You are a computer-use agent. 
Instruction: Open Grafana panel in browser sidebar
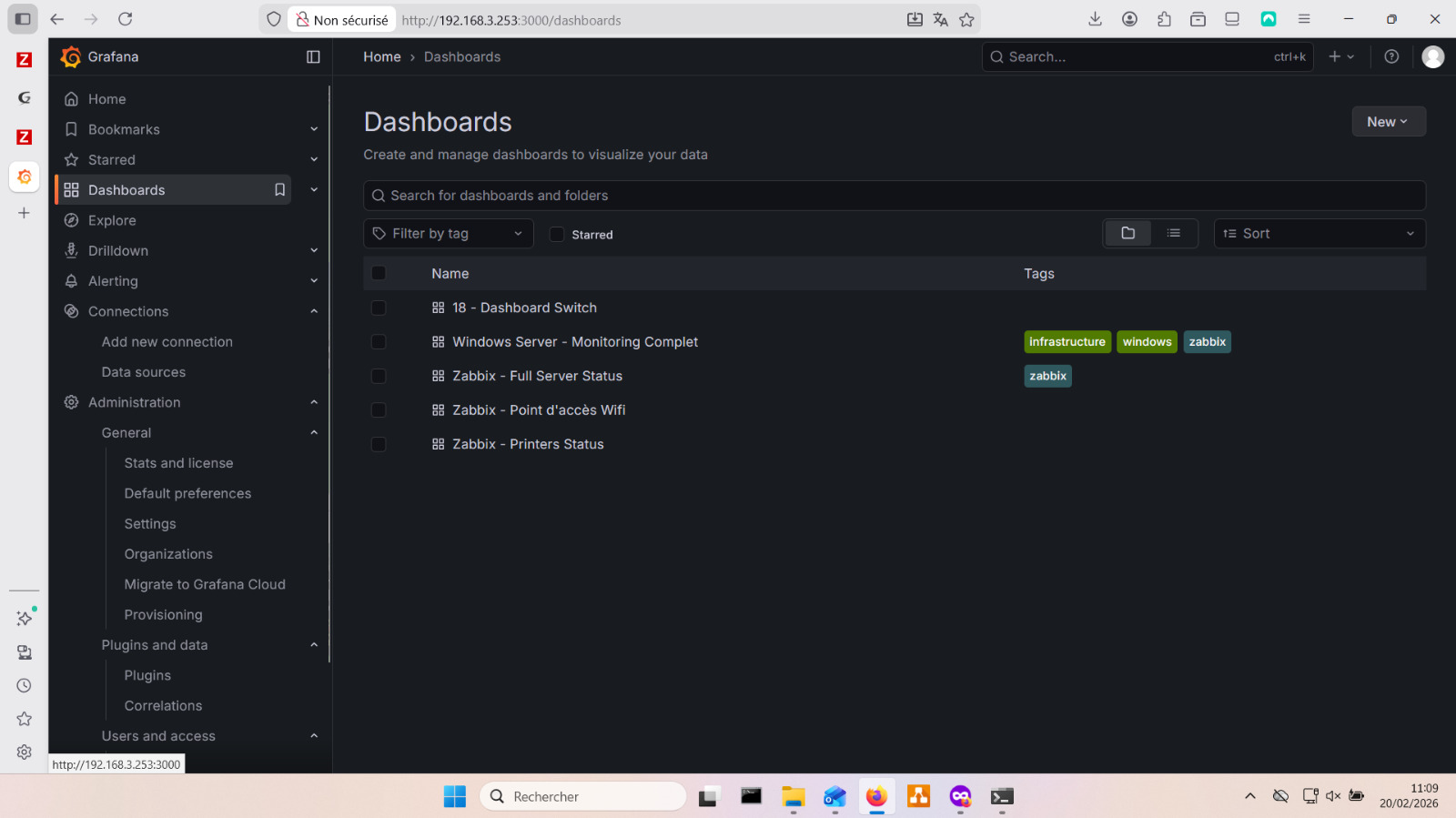click(x=25, y=177)
